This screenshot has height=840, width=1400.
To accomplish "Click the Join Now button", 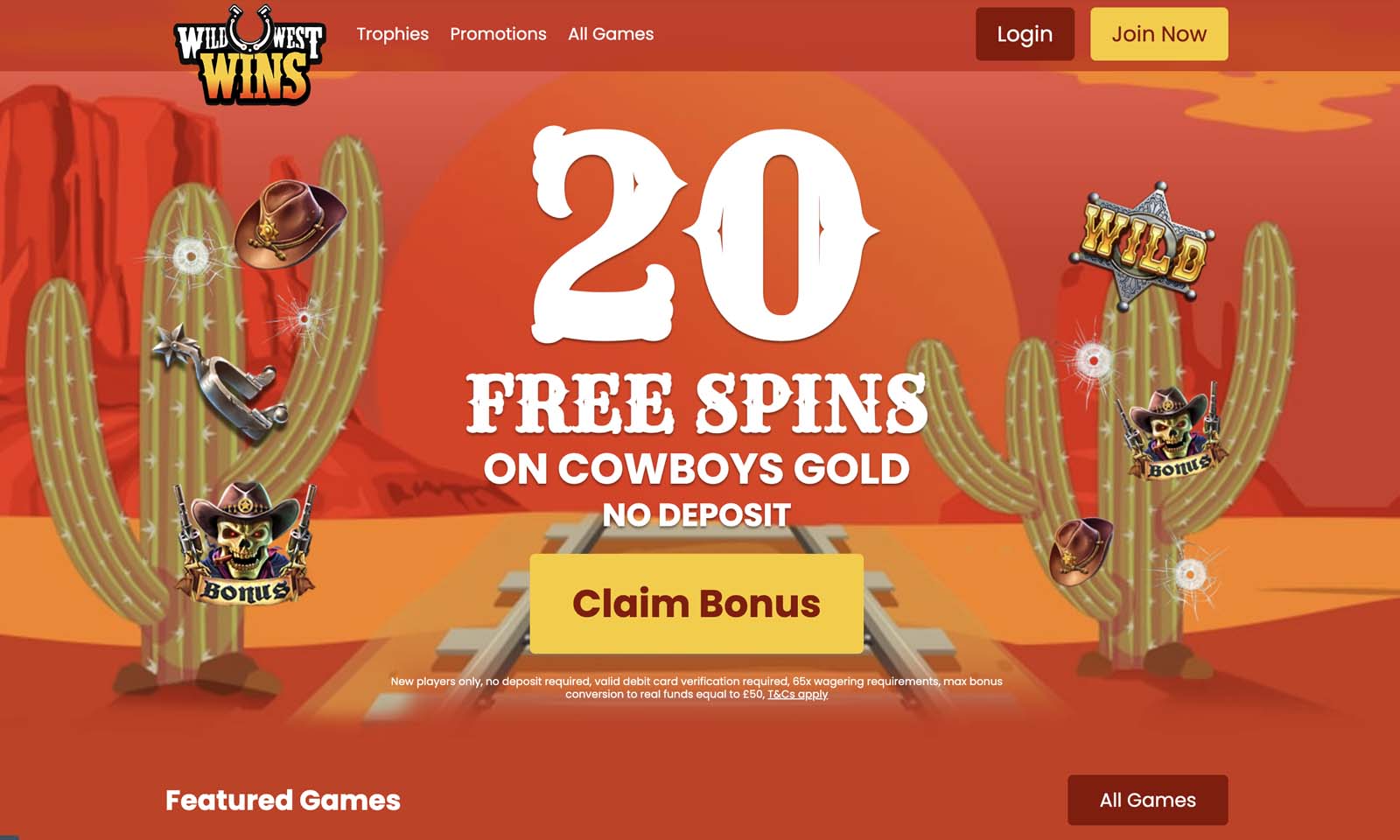I will 1158,34.
